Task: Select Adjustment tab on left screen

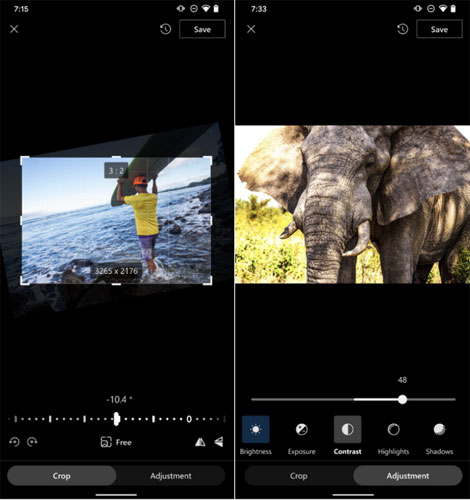Action: tap(171, 476)
